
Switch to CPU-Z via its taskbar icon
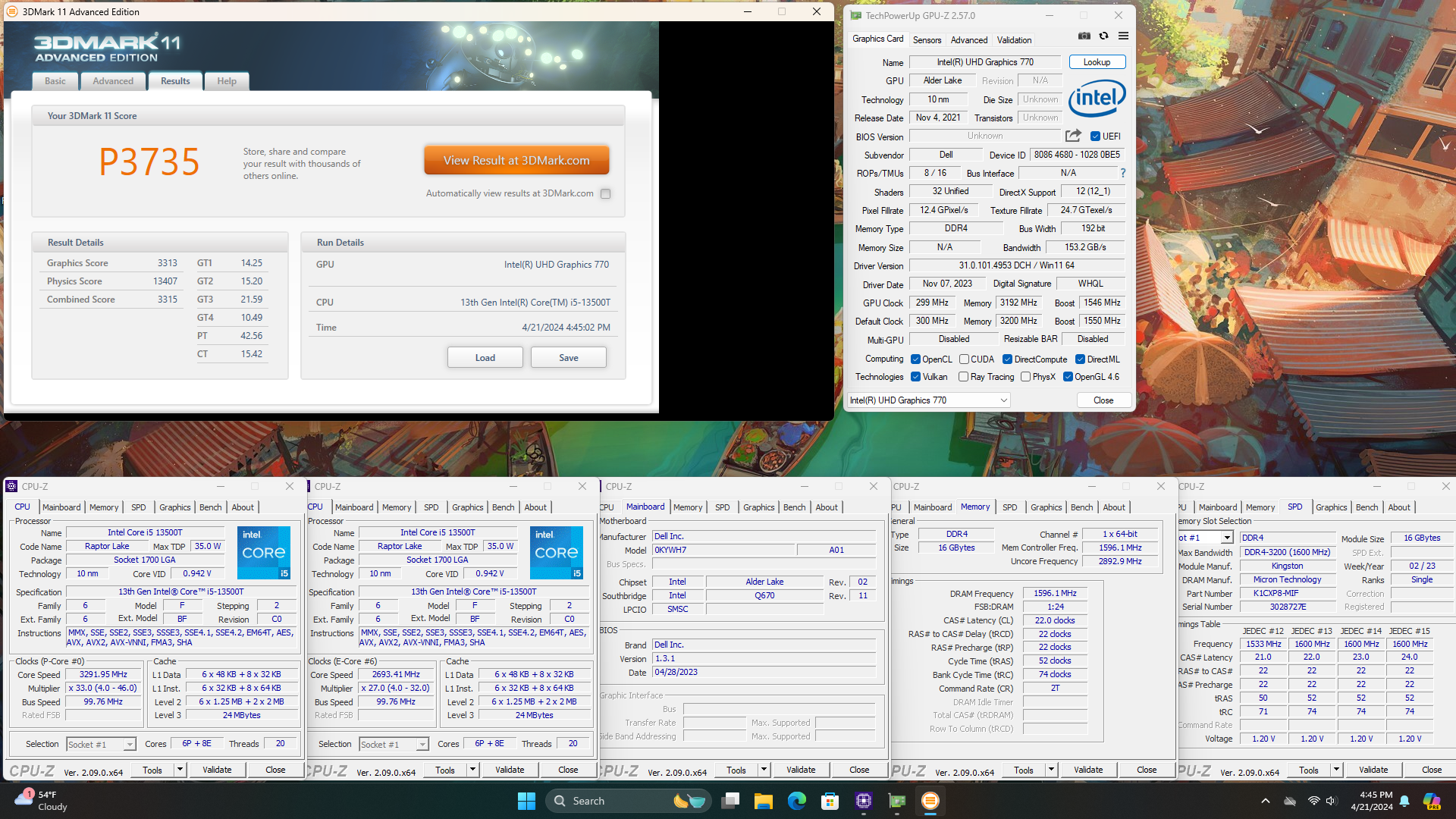pyautogui.click(x=864, y=801)
